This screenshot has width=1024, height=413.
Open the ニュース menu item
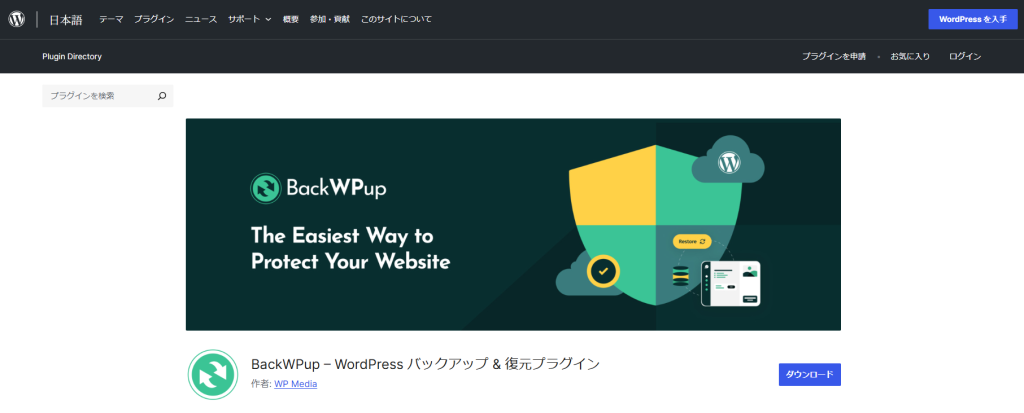[x=201, y=20]
